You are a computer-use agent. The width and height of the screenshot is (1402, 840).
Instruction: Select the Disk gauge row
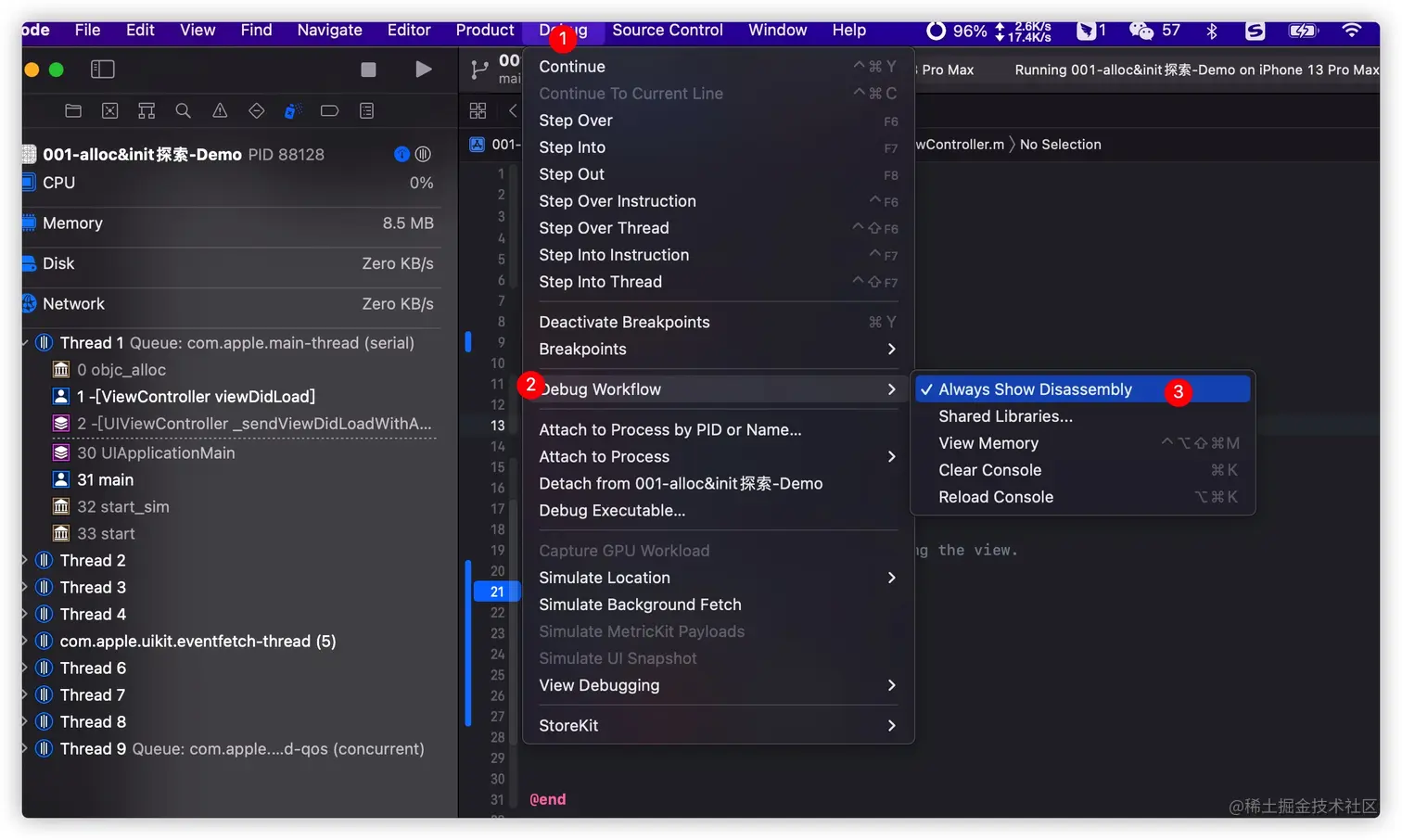click(230, 263)
